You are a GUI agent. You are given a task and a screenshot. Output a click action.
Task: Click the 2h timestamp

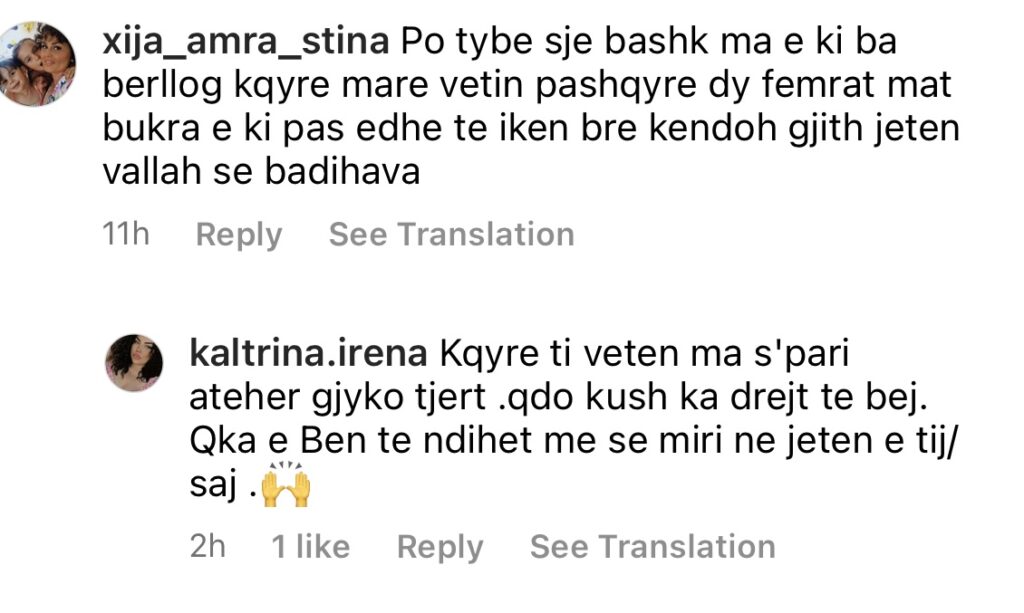point(208,546)
